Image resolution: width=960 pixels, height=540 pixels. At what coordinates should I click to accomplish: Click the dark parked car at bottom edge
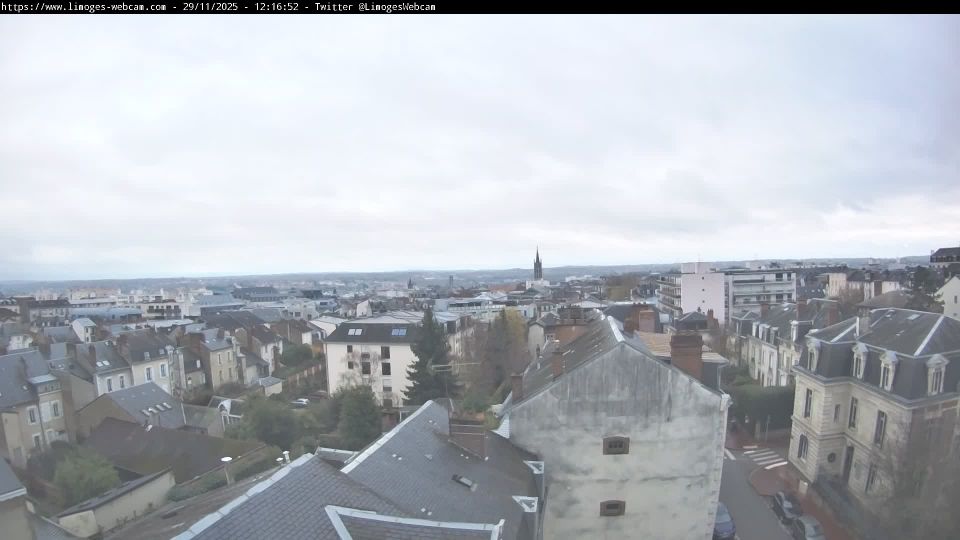click(x=722, y=522)
